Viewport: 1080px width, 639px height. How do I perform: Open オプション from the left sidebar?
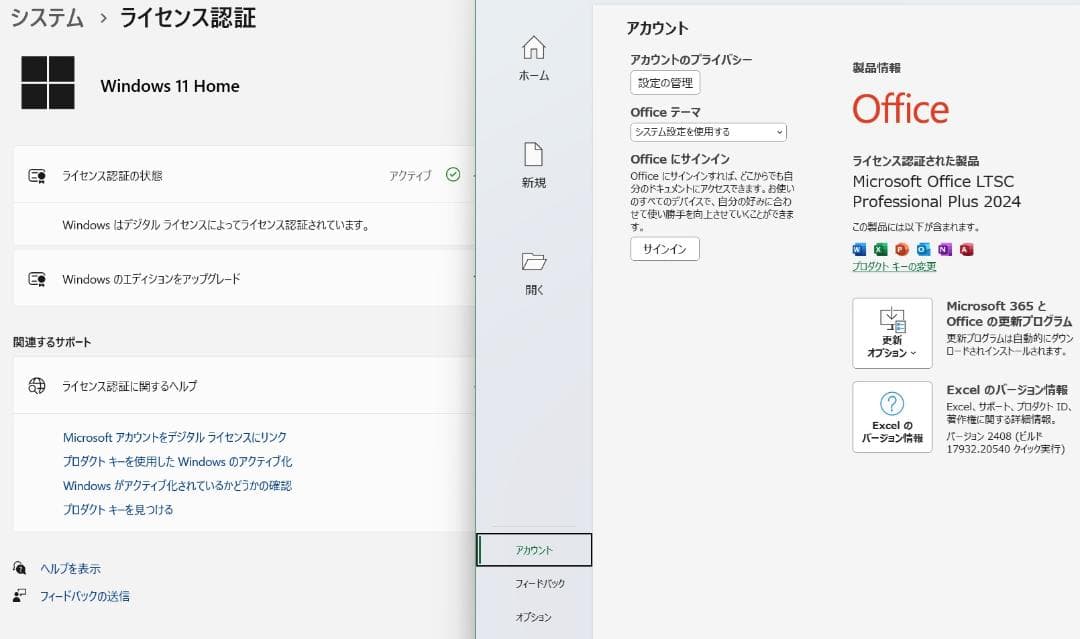point(535,617)
